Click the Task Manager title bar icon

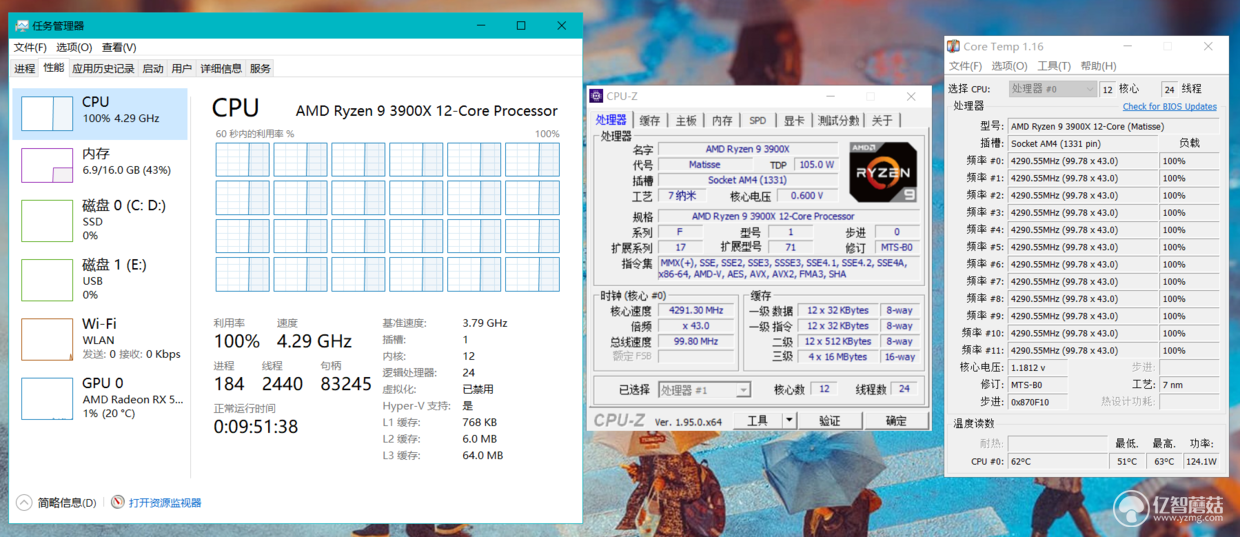pos(21,26)
